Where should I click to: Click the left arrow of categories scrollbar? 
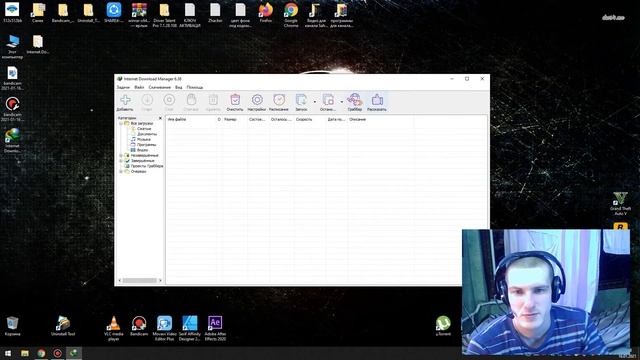coord(120,280)
